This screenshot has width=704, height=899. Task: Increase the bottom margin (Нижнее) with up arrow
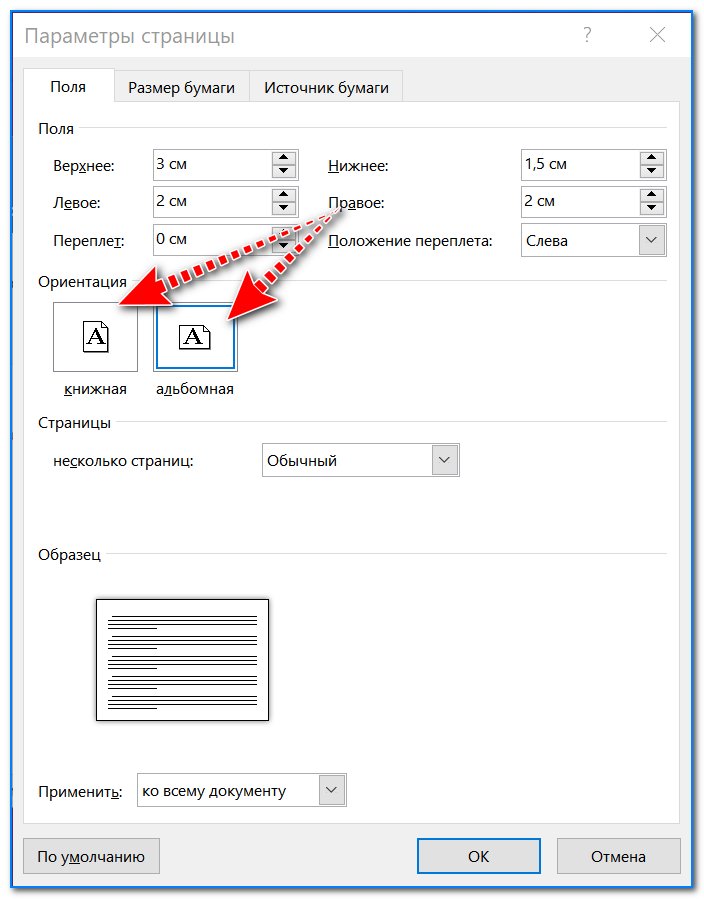(x=653, y=158)
